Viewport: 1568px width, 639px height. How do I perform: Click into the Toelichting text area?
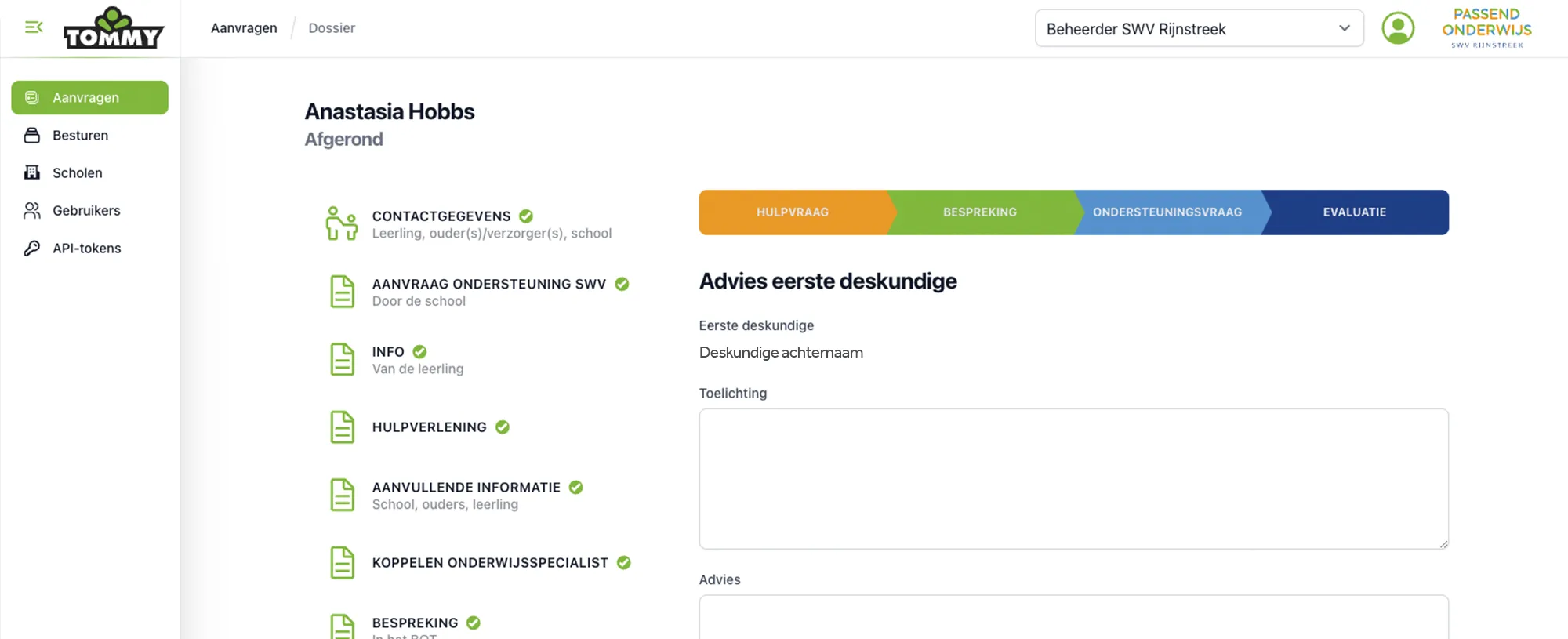point(1073,478)
